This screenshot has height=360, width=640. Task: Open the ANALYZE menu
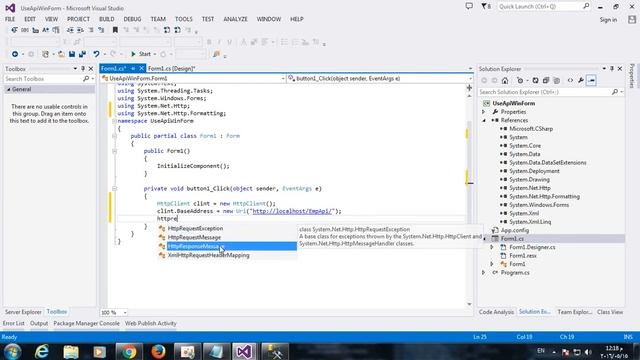click(x=235, y=19)
